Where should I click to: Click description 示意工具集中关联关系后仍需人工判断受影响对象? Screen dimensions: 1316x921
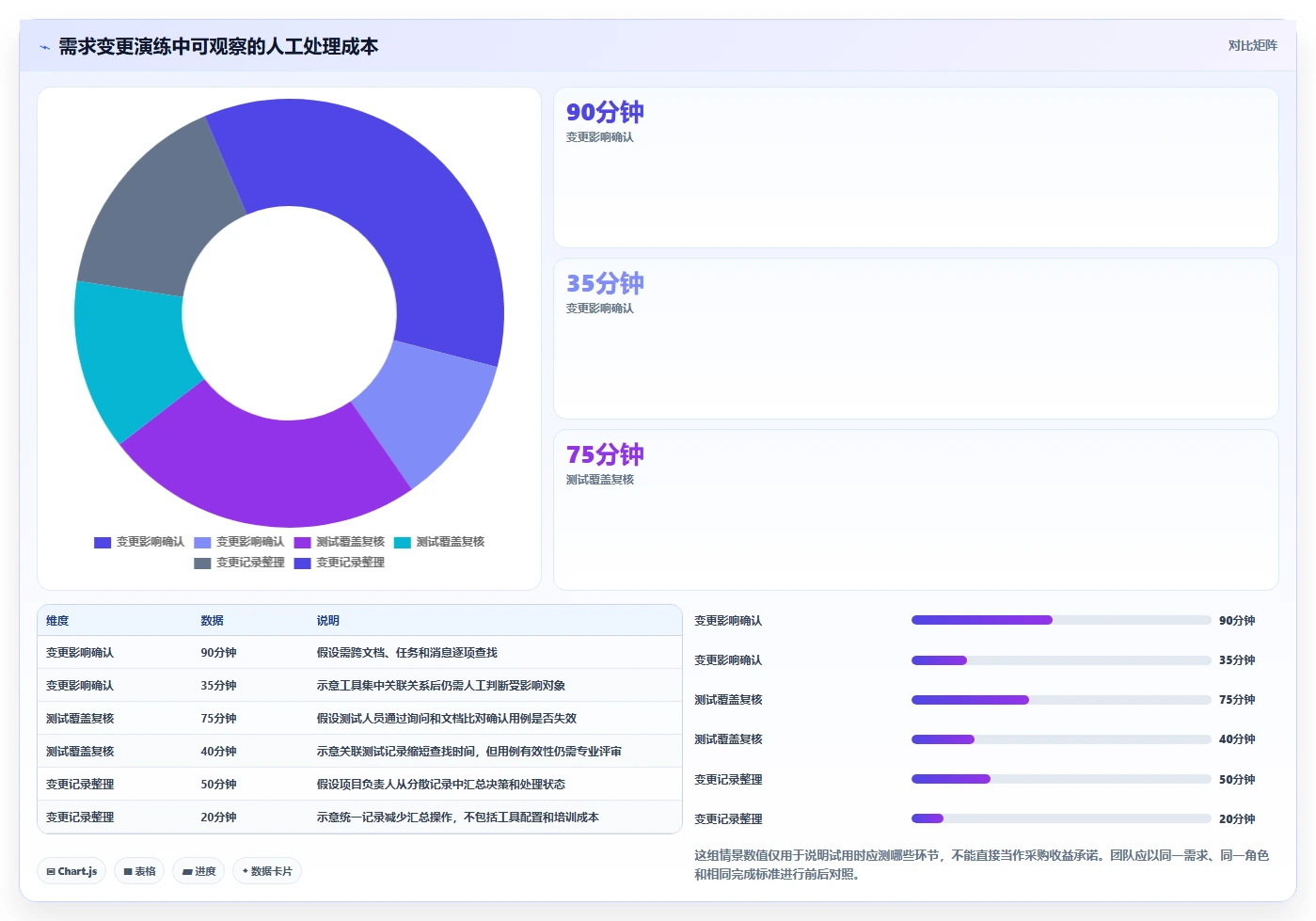[x=440, y=686]
